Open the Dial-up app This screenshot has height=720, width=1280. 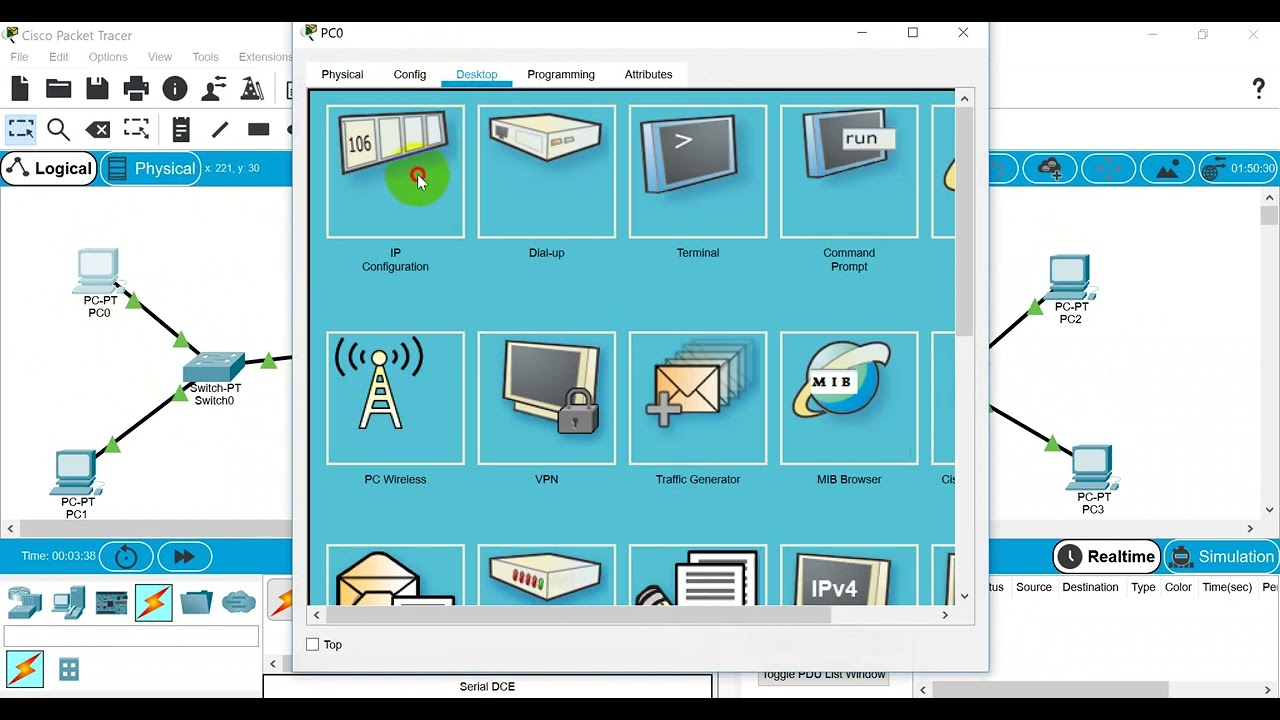(x=546, y=172)
